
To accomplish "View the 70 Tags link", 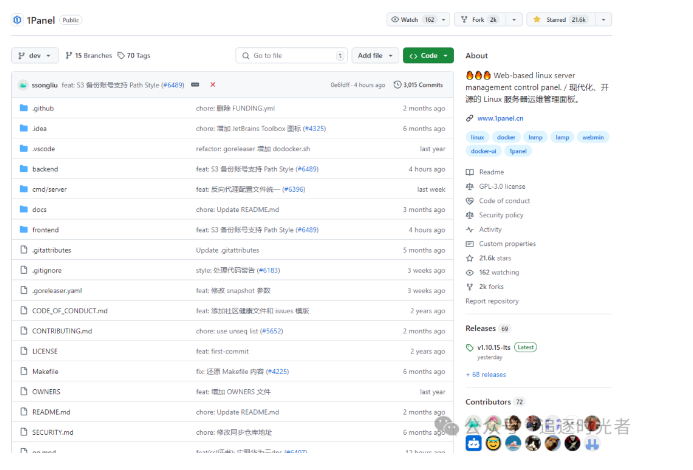I will (134, 56).
